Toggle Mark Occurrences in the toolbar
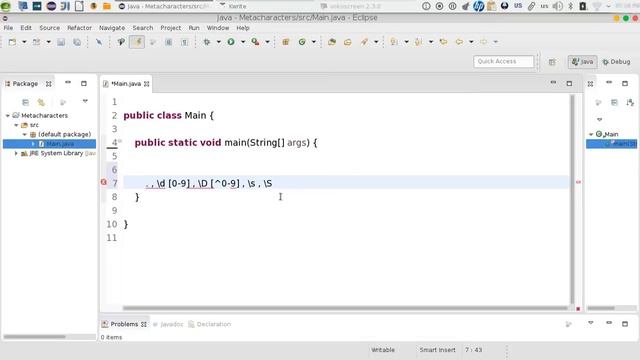This screenshot has height=360, width=640. tap(137, 42)
